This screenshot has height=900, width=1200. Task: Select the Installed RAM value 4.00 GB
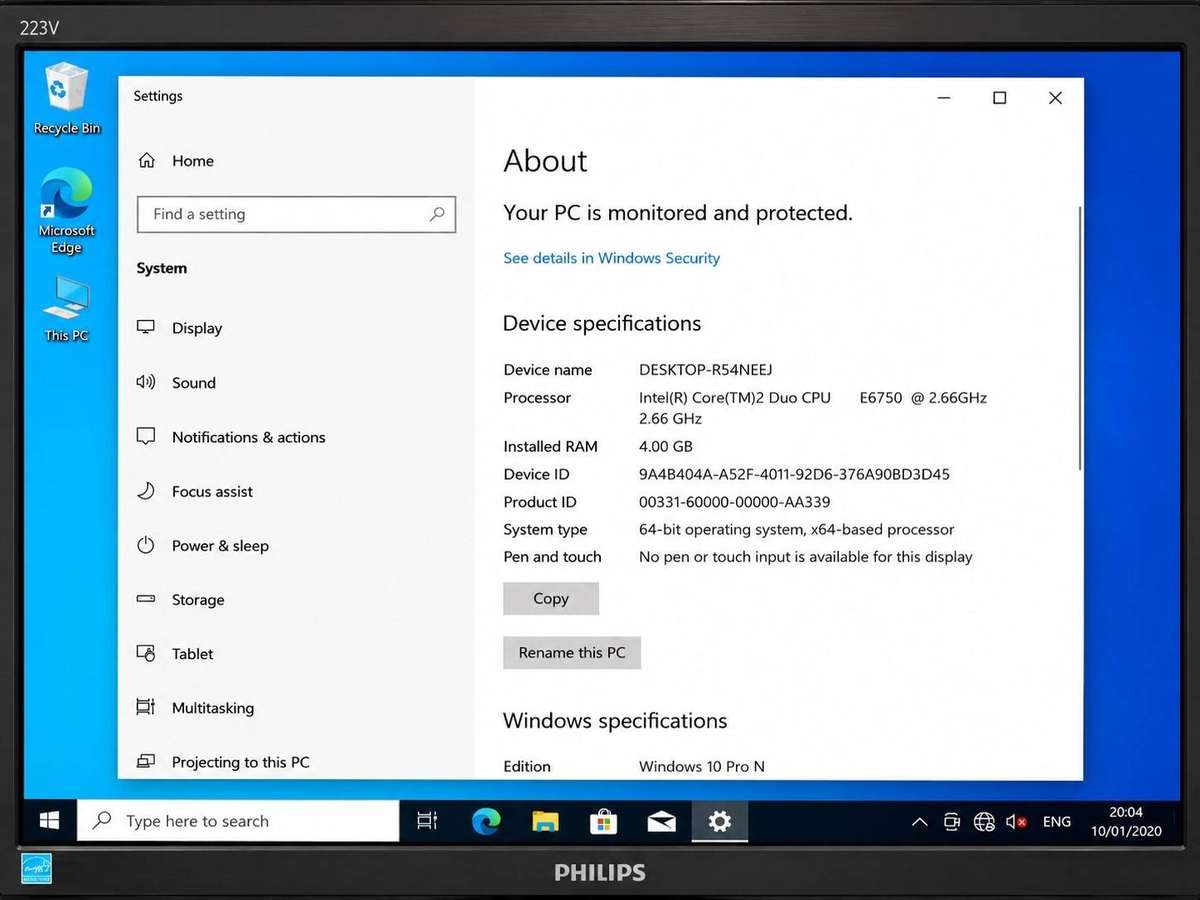[x=666, y=446]
